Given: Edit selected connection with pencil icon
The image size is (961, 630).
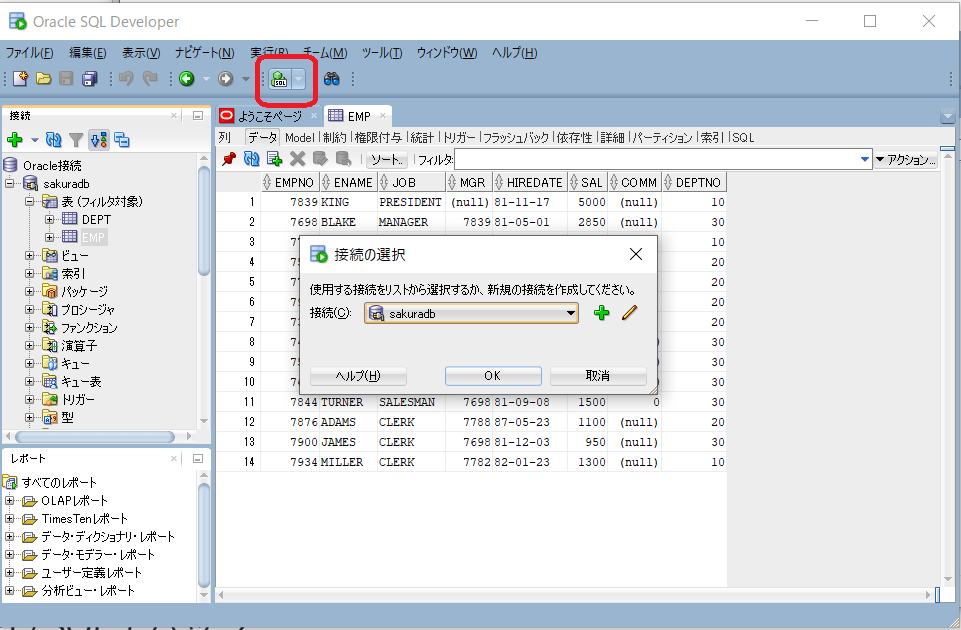Looking at the screenshot, I should click(629, 313).
